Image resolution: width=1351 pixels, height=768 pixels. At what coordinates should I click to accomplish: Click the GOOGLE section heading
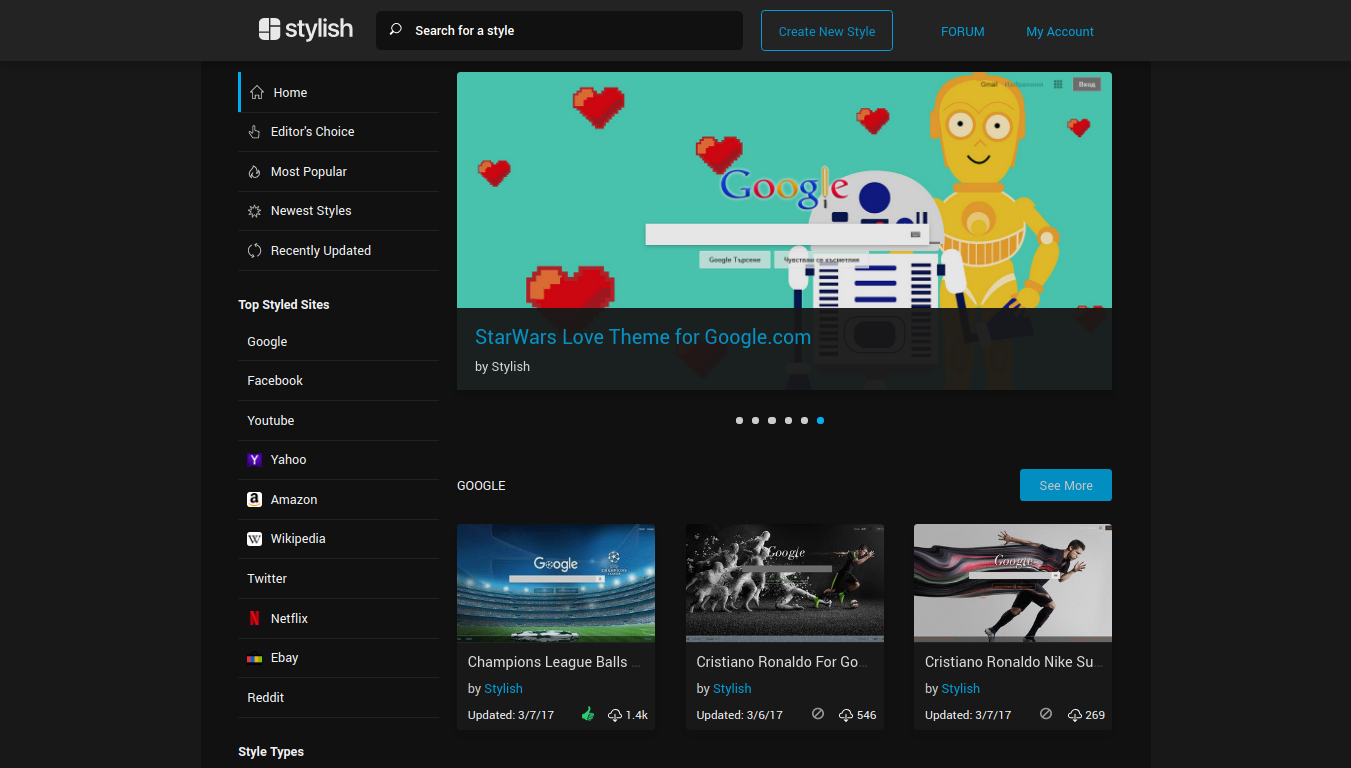(481, 486)
